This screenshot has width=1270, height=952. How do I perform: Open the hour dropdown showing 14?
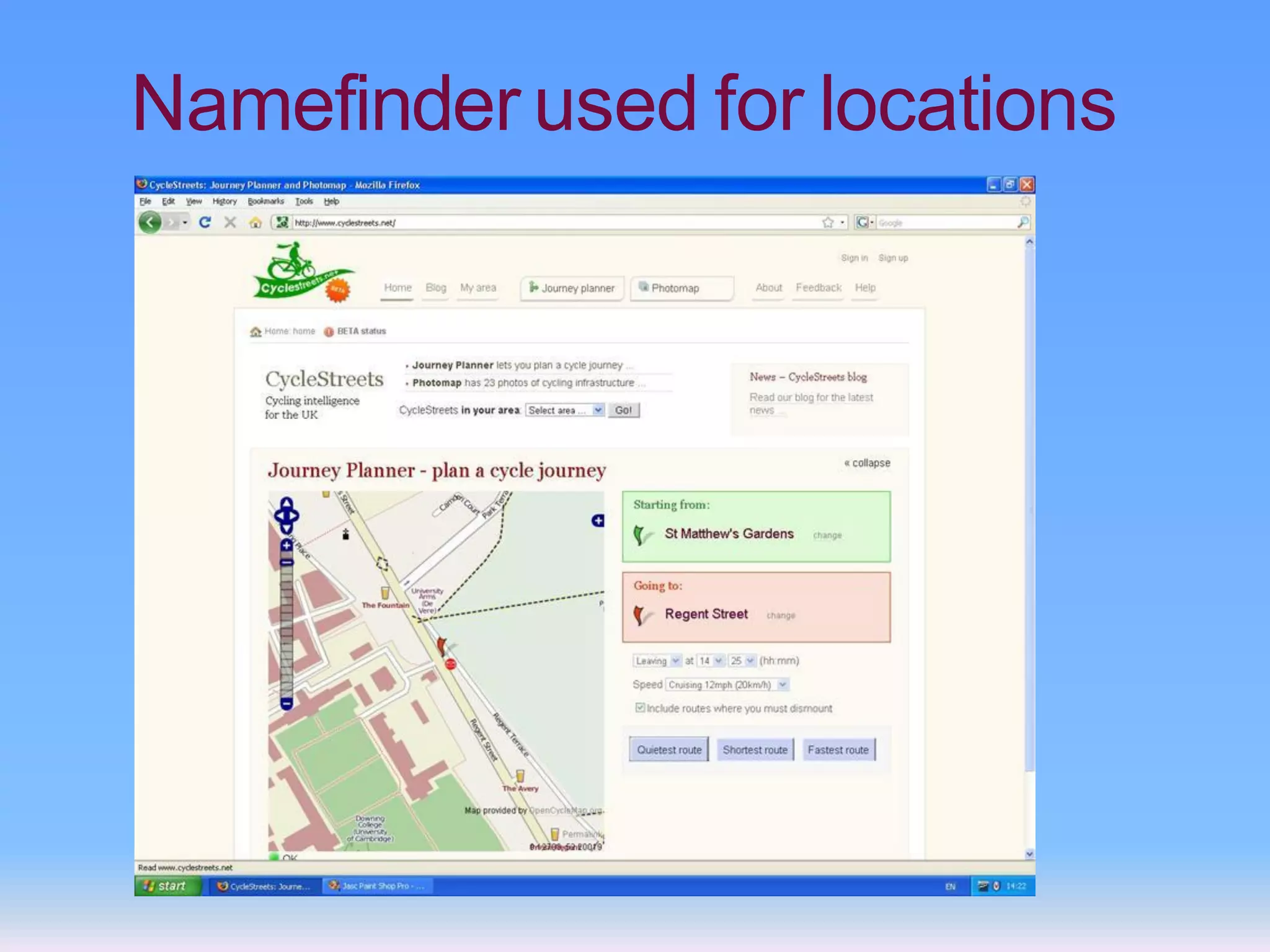[711, 661]
